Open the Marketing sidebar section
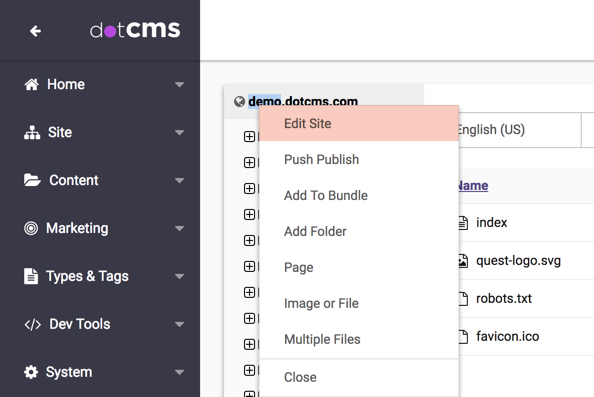Image resolution: width=594 pixels, height=397 pixels. (100, 228)
